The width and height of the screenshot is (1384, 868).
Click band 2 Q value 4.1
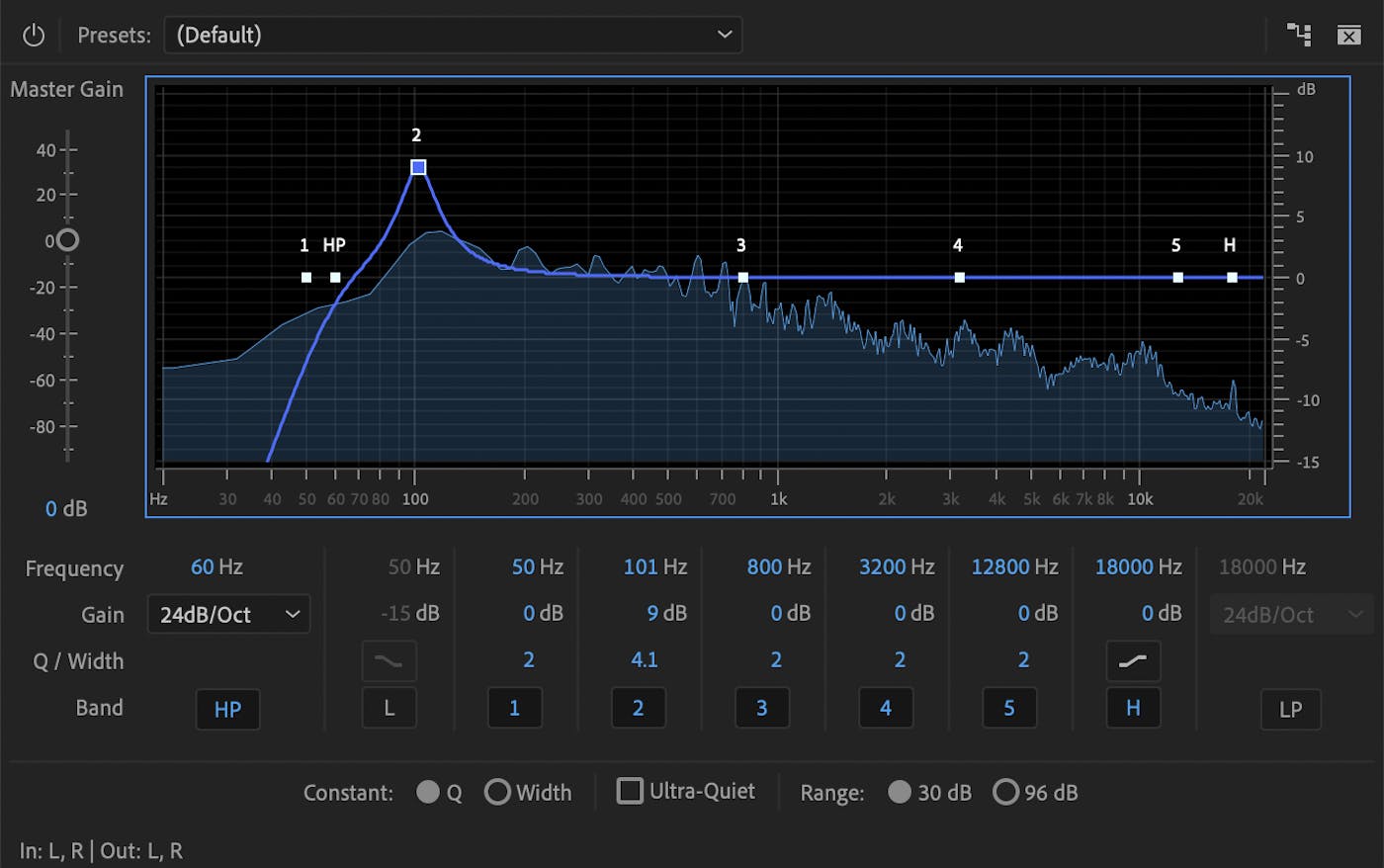pos(645,660)
